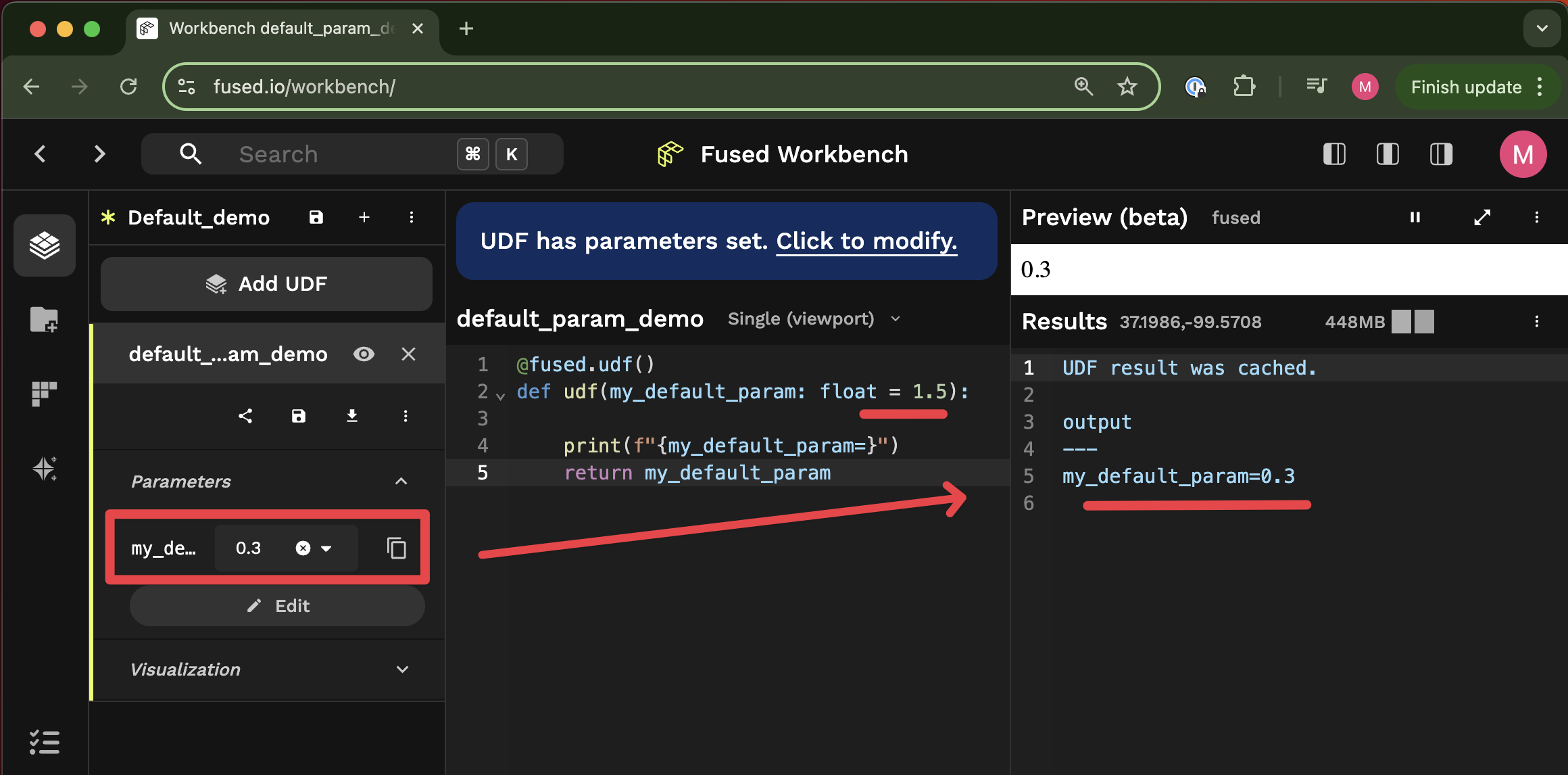Click the zoom magnifier in address bar
Screen dimensions: 1568x775
[1083, 87]
